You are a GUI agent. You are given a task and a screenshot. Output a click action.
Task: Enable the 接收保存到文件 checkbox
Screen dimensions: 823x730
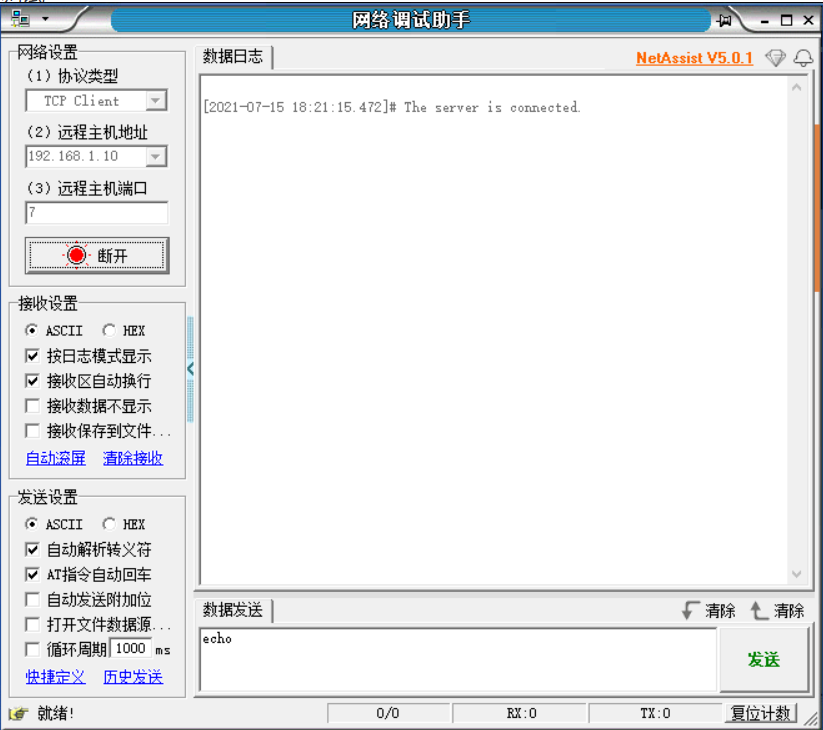pyautogui.click(x=32, y=431)
